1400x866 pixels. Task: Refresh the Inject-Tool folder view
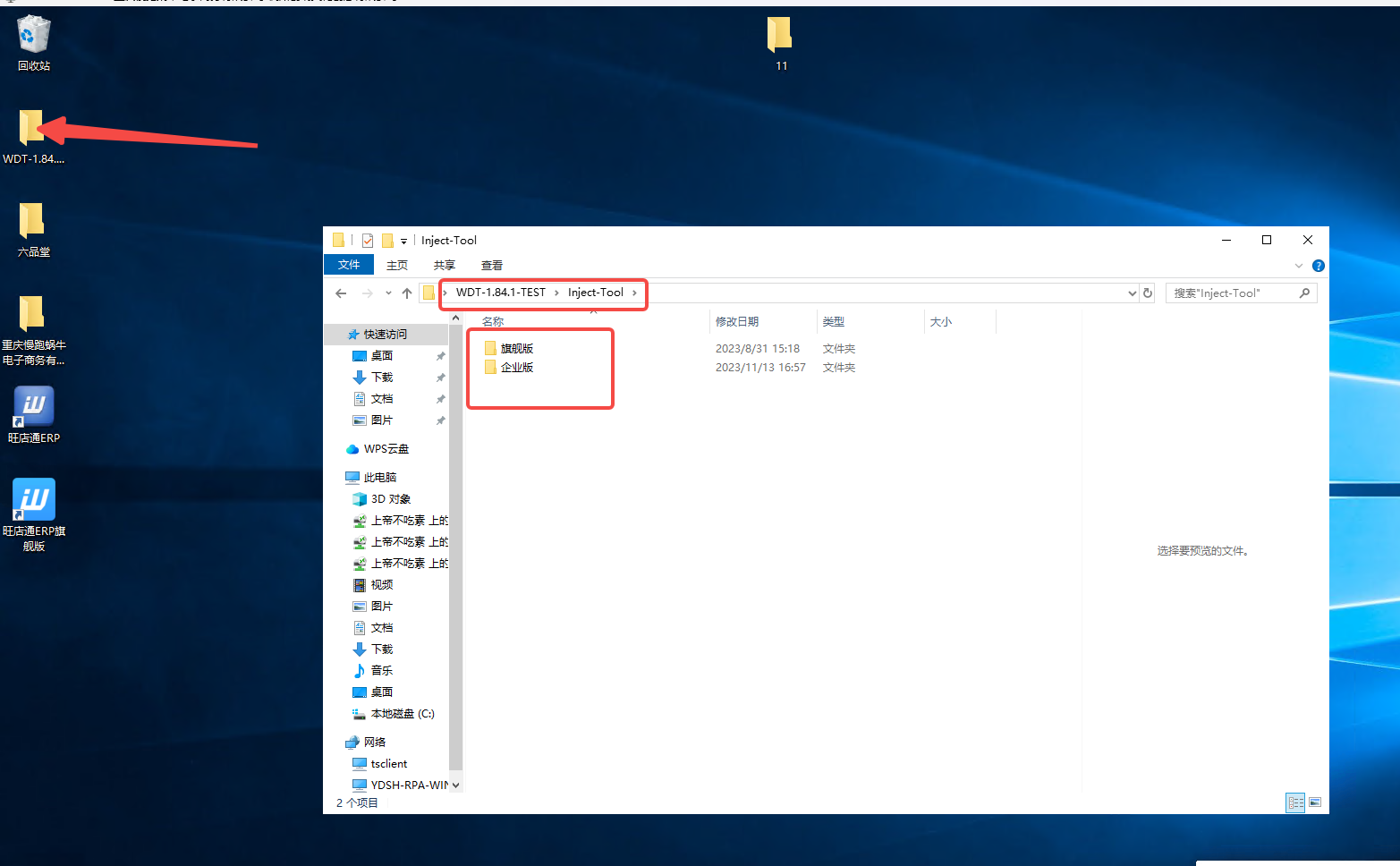(x=1148, y=293)
